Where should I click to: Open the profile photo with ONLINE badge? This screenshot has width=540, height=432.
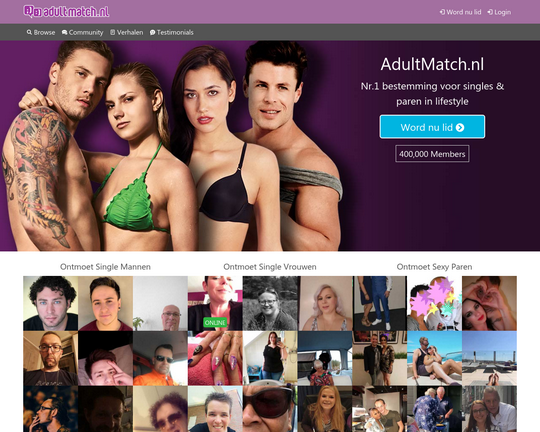(x=215, y=303)
